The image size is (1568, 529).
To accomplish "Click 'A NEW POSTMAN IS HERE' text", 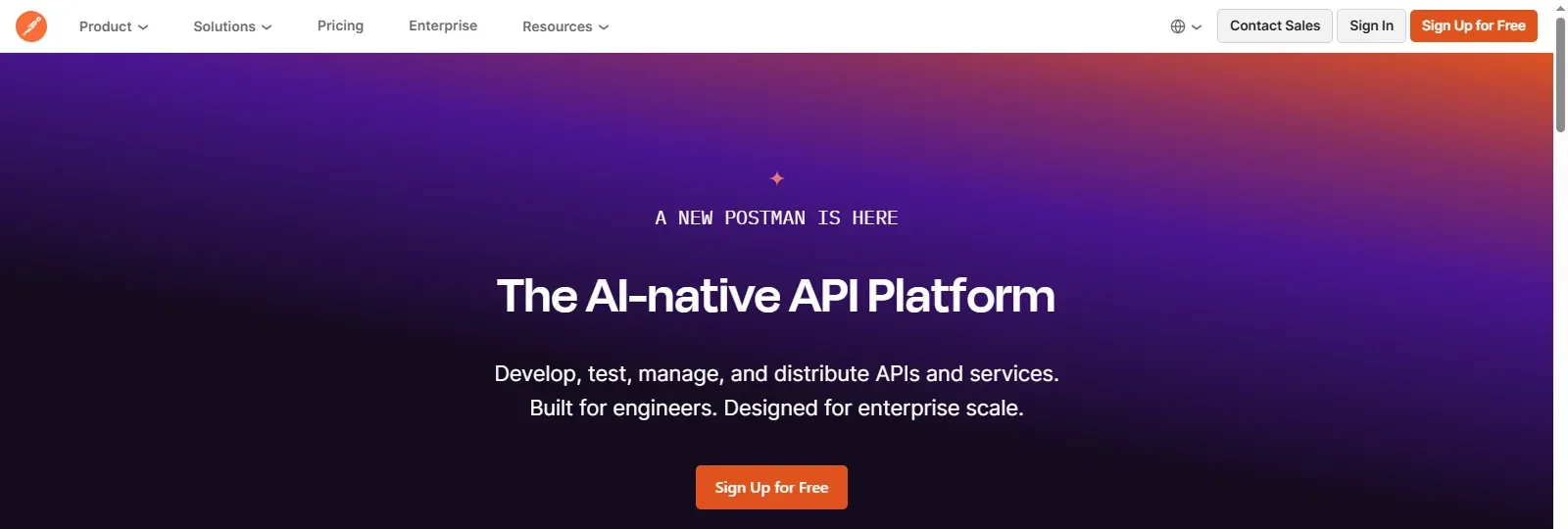I will (776, 217).
